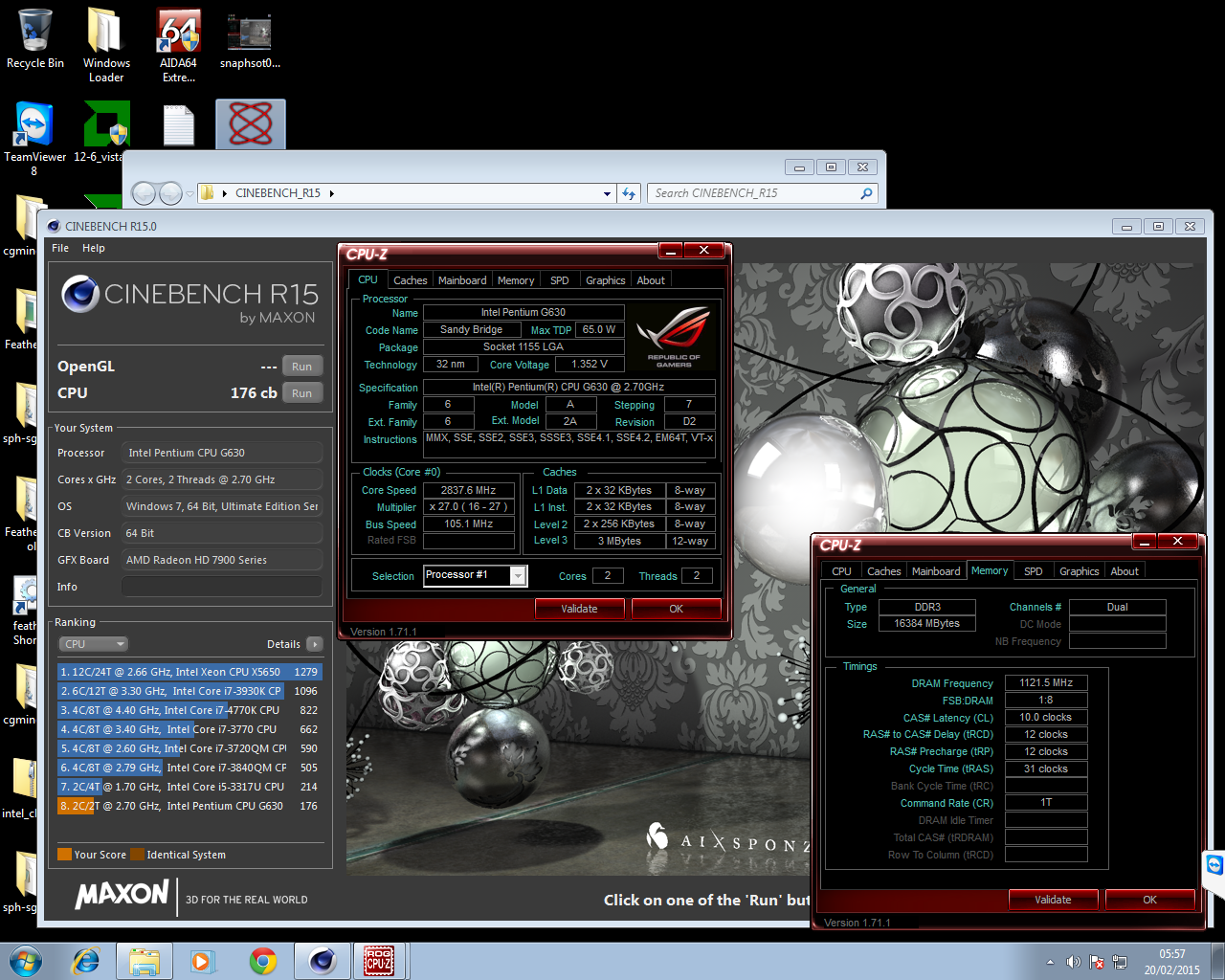Select ranking row Core i5-3317U

[189, 787]
